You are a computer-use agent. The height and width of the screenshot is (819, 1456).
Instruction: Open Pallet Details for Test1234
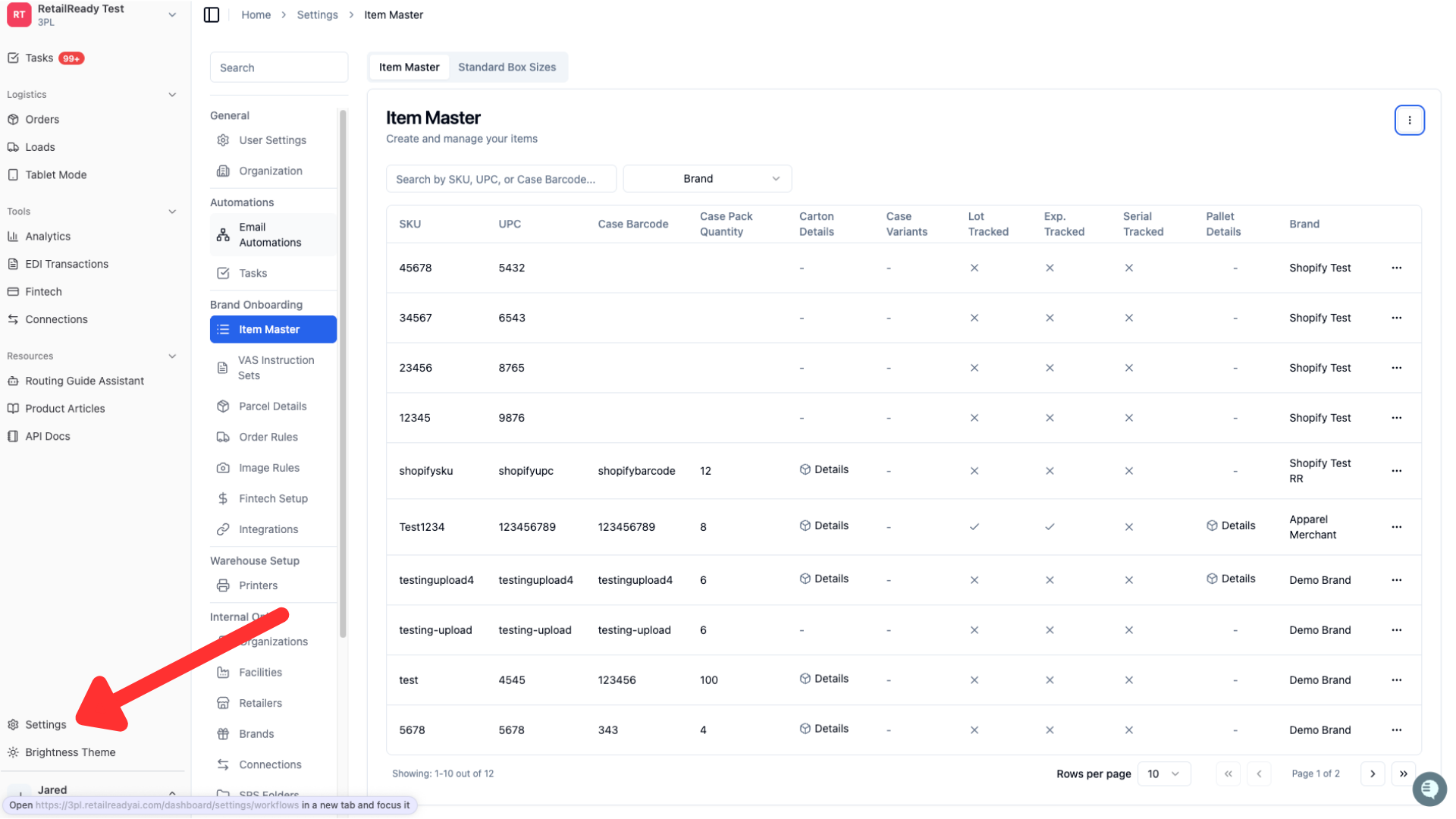coord(1231,526)
